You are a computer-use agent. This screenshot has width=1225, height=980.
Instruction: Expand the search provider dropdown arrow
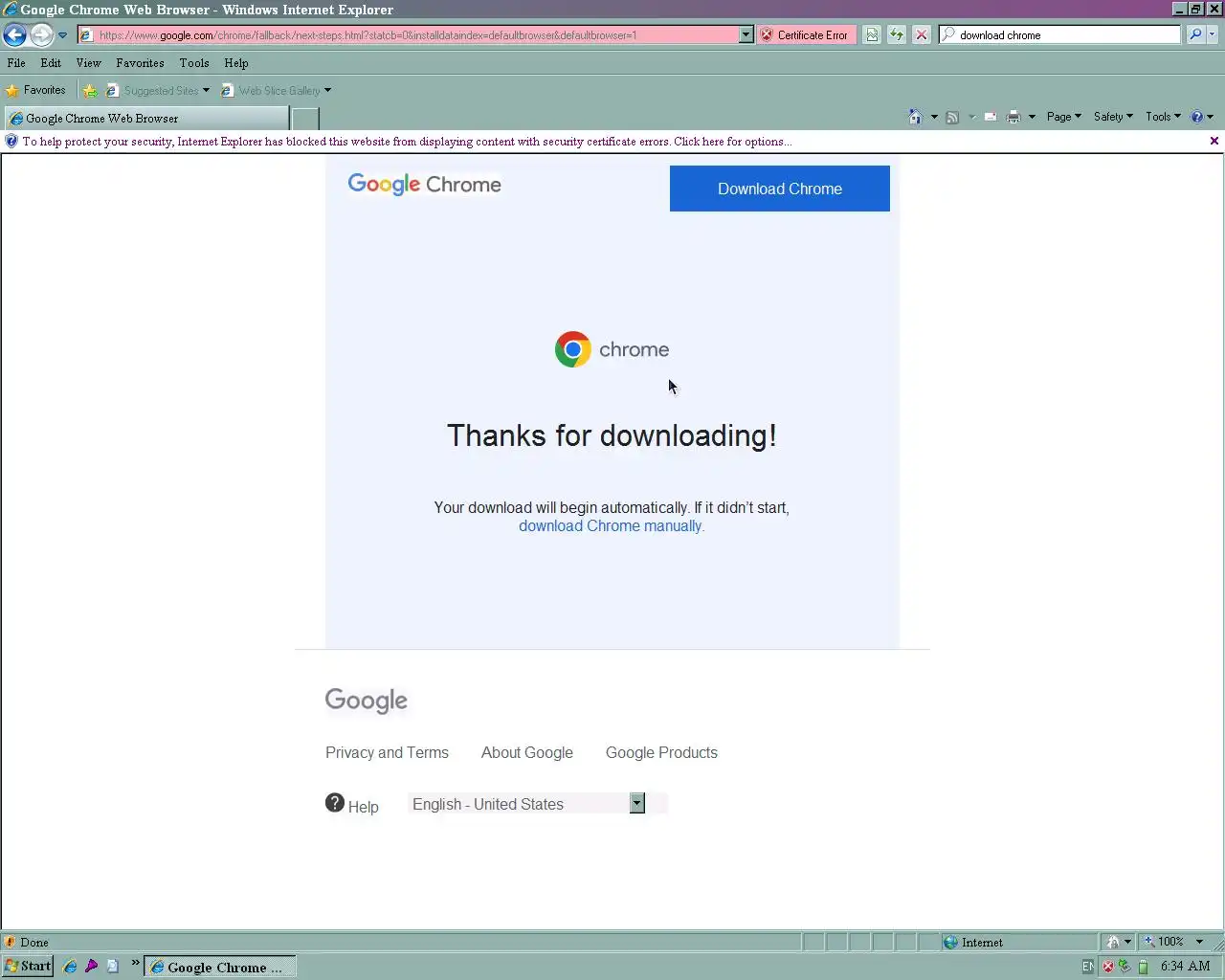[x=1213, y=35]
